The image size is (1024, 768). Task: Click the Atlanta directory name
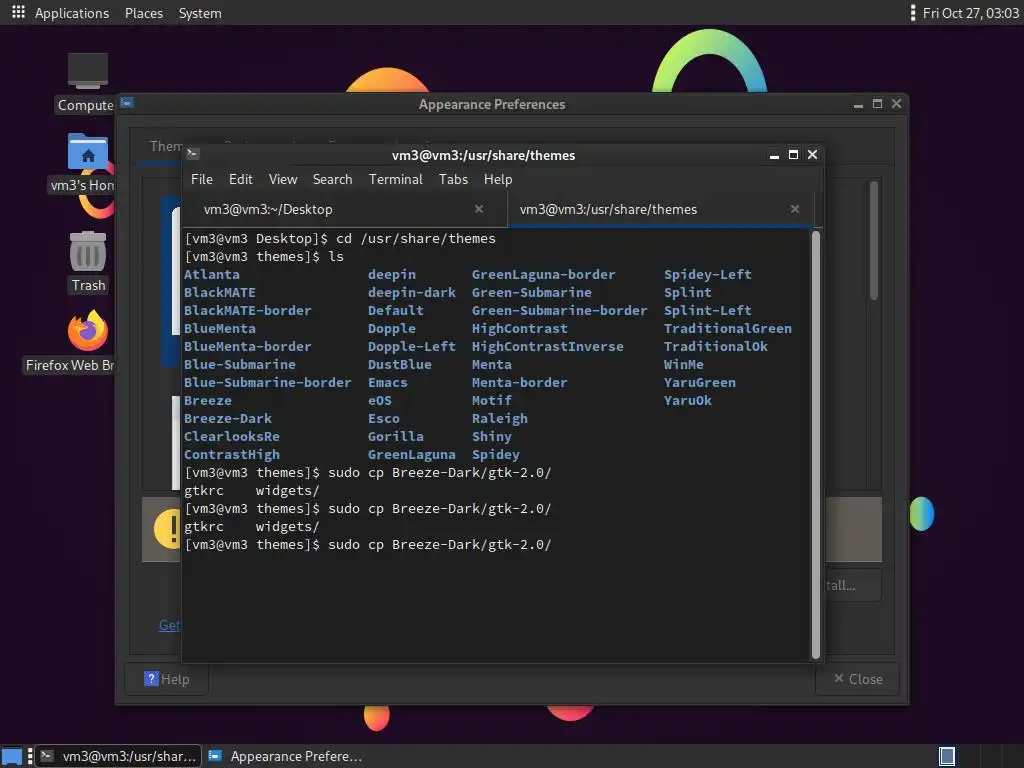(x=212, y=274)
